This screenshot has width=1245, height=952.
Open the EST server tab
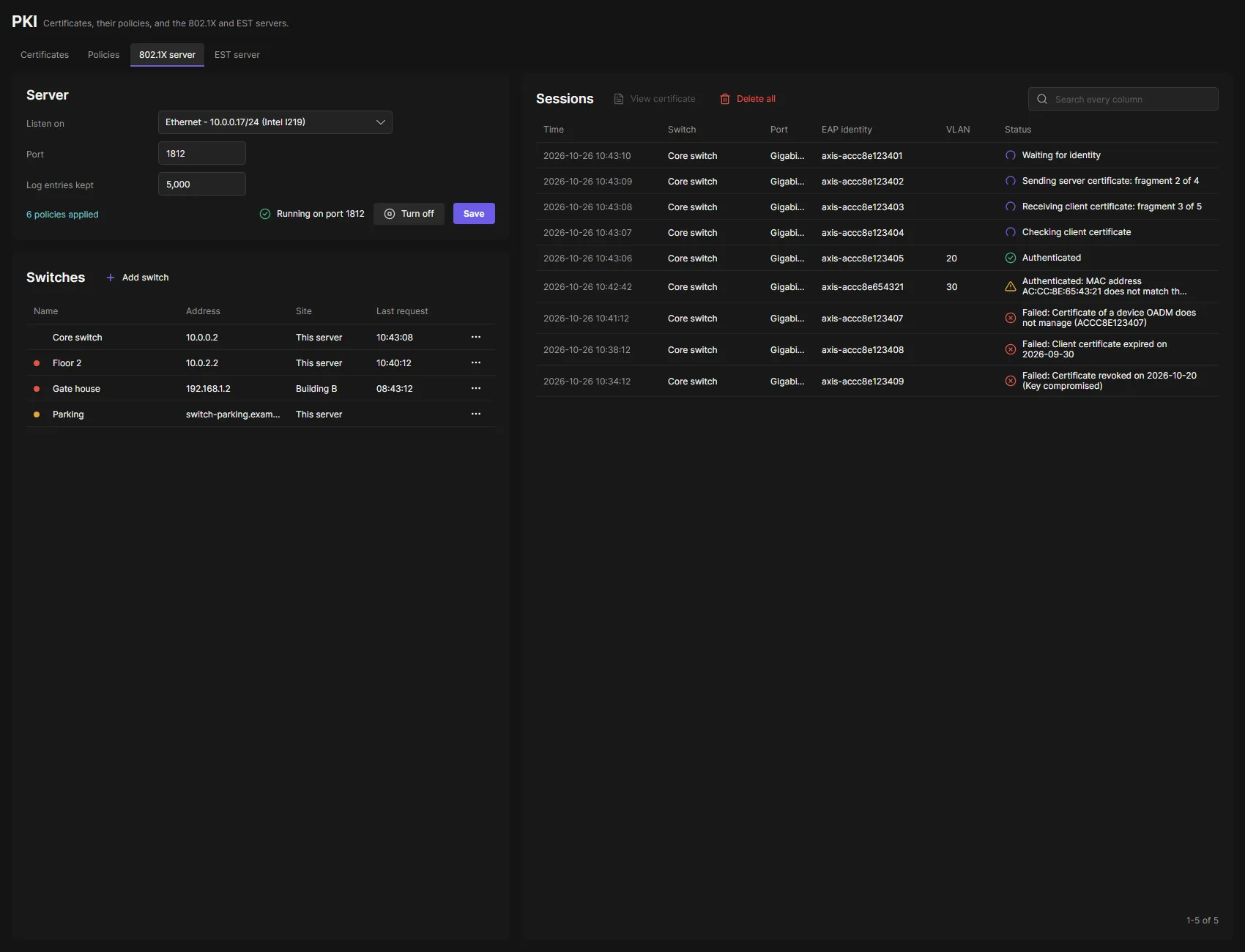237,55
